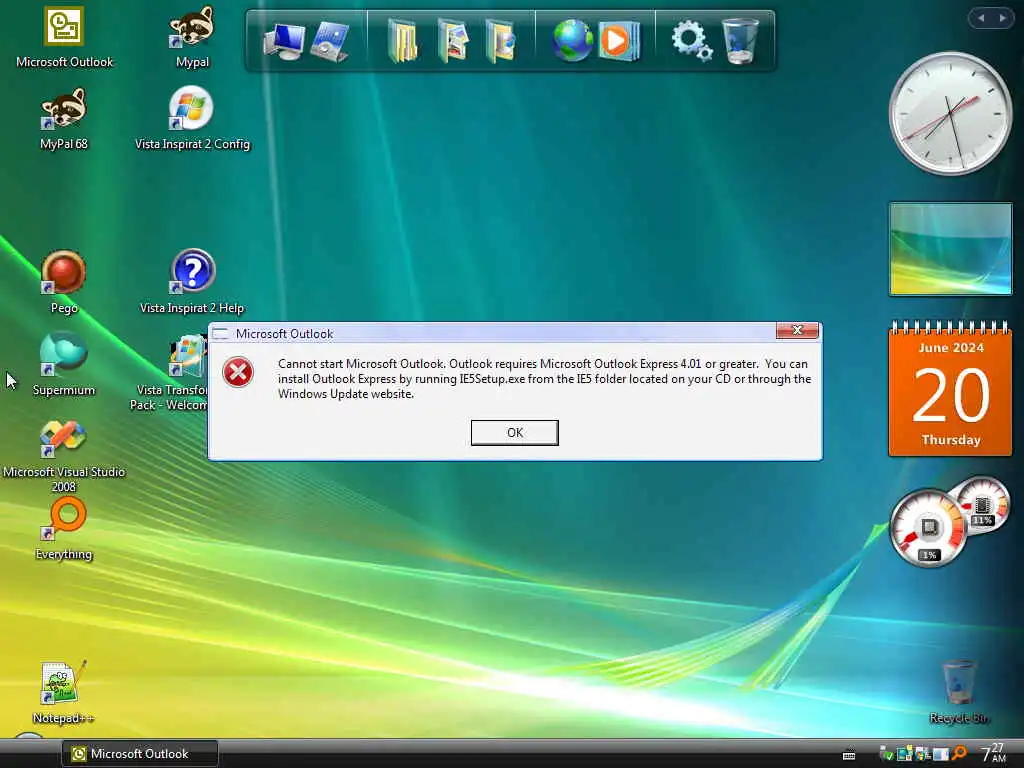Open the gears settings icon in the dock
The height and width of the screenshot is (768, 1024).
coord(692,40)
